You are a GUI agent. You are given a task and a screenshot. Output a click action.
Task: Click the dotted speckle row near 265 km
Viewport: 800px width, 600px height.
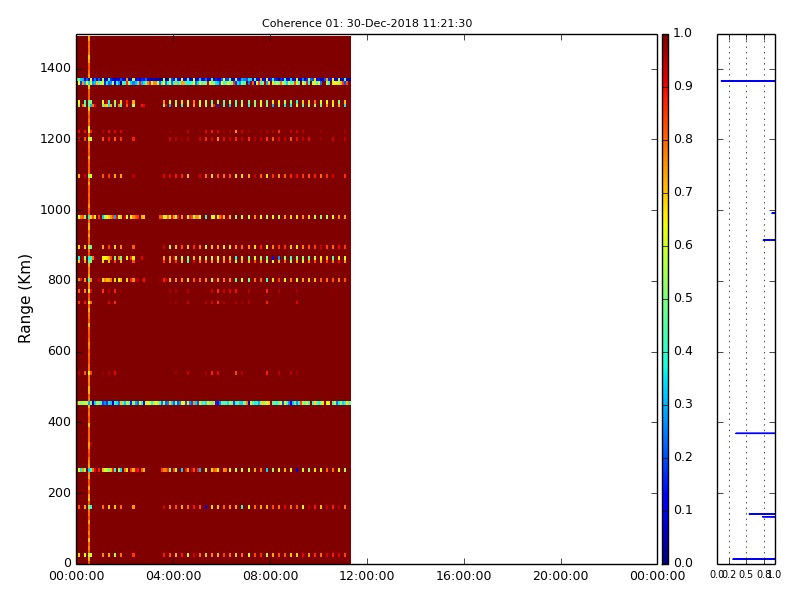coord(212,470)
